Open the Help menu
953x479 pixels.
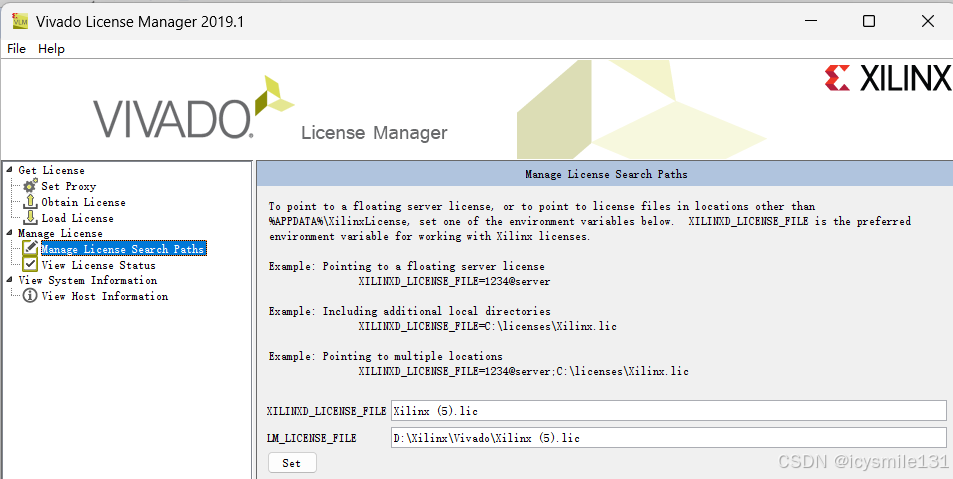pyautogui.click(x=51, y=49)
